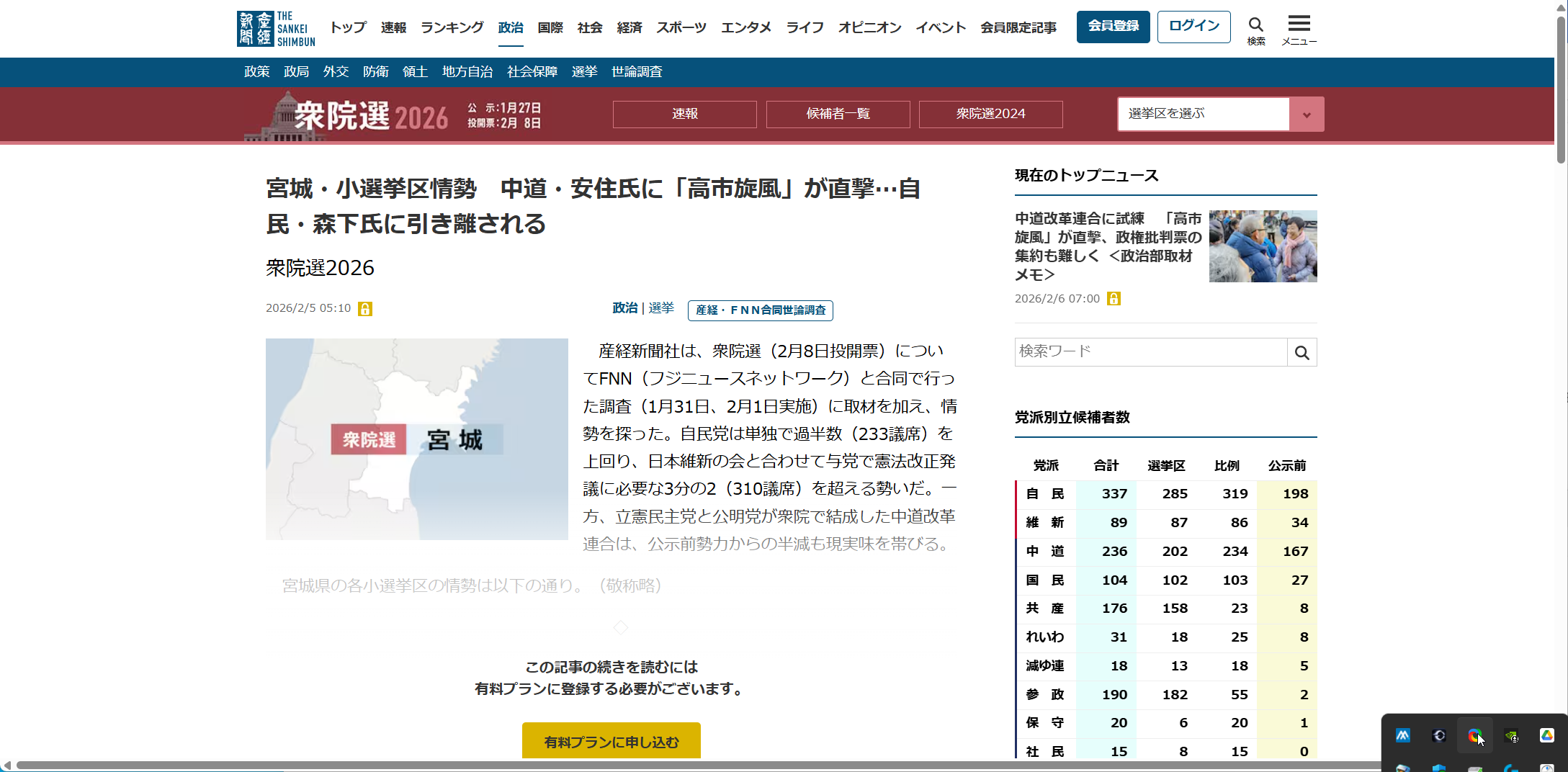Viewport: 1568px width, 772px height.
Task: Click the 衆院選2026 banner logo
Action: tap(347, 116)
